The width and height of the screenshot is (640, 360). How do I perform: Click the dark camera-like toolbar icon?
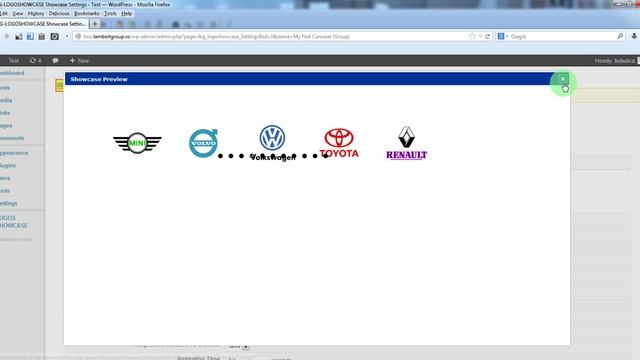point(54,36)
